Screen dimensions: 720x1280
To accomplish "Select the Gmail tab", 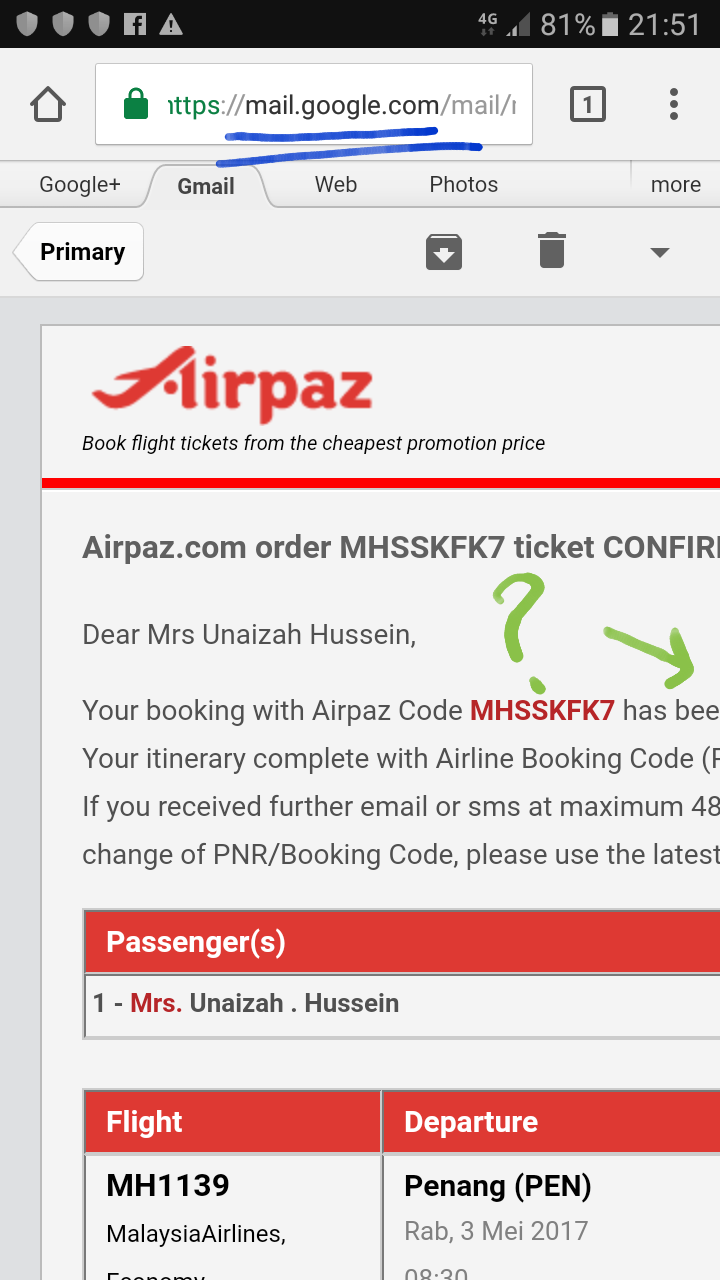I will tap(206, 186).
